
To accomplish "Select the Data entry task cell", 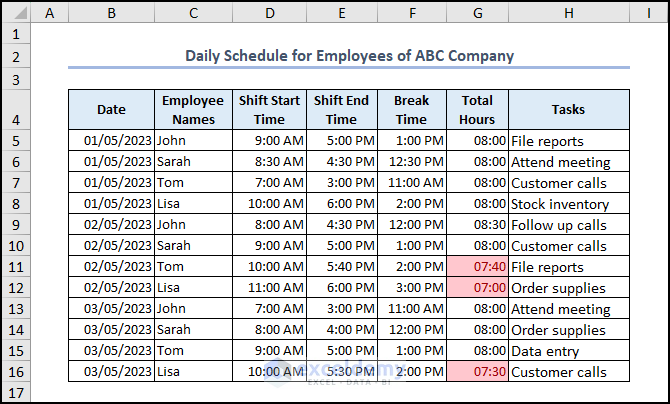I will (568, 351).
